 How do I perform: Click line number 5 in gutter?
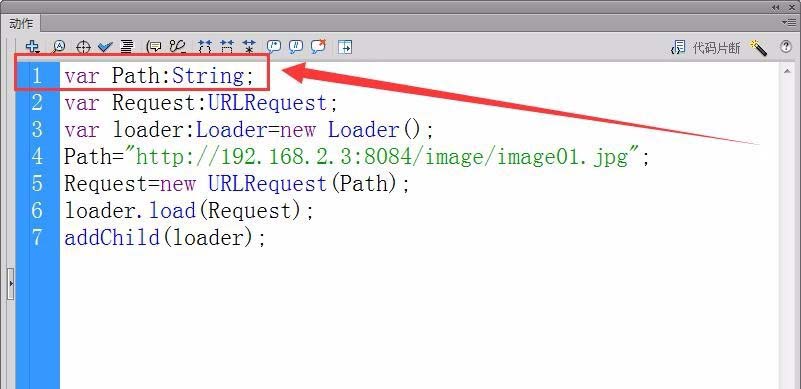click(37, 184)
